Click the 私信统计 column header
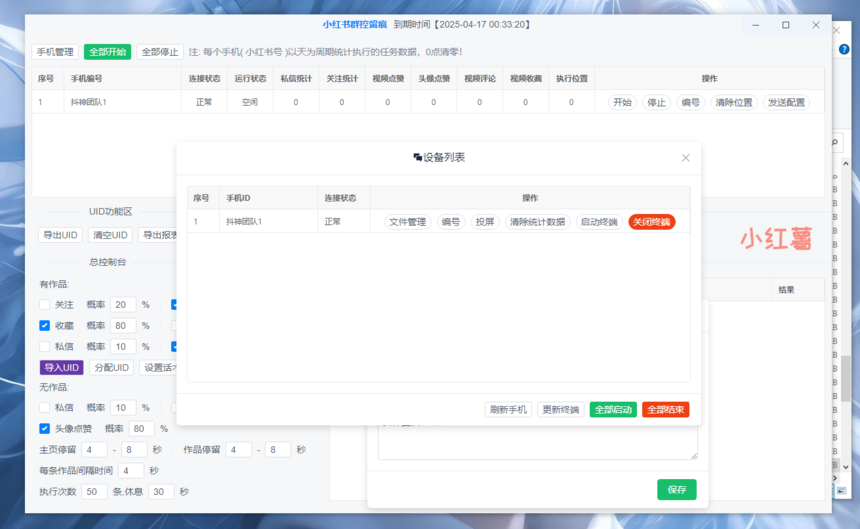Image resolution: width=860 pixels, height=529 pixels. coord(296,78)
